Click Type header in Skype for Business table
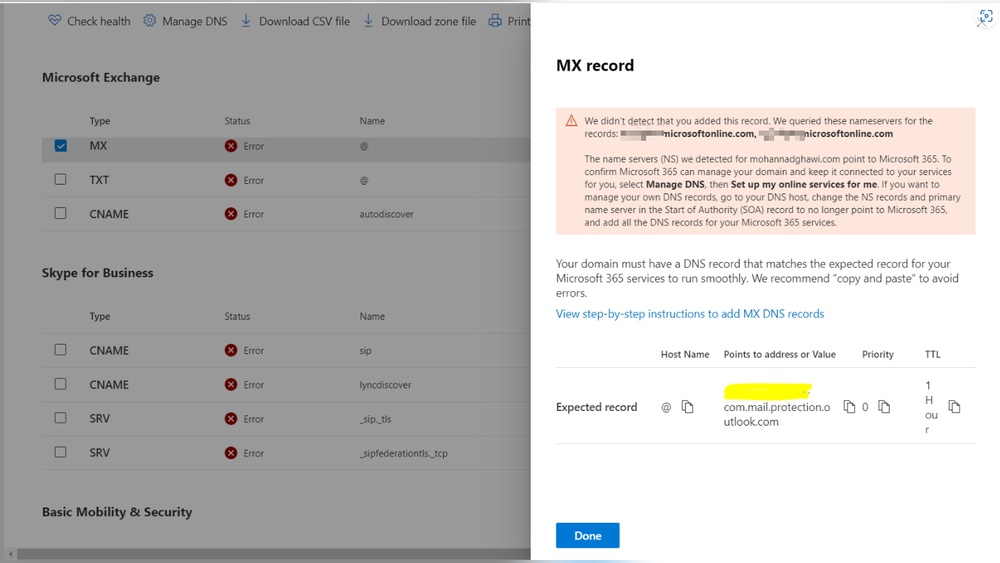Viewport: 1000px width, 563px height. tap(99, 316)
